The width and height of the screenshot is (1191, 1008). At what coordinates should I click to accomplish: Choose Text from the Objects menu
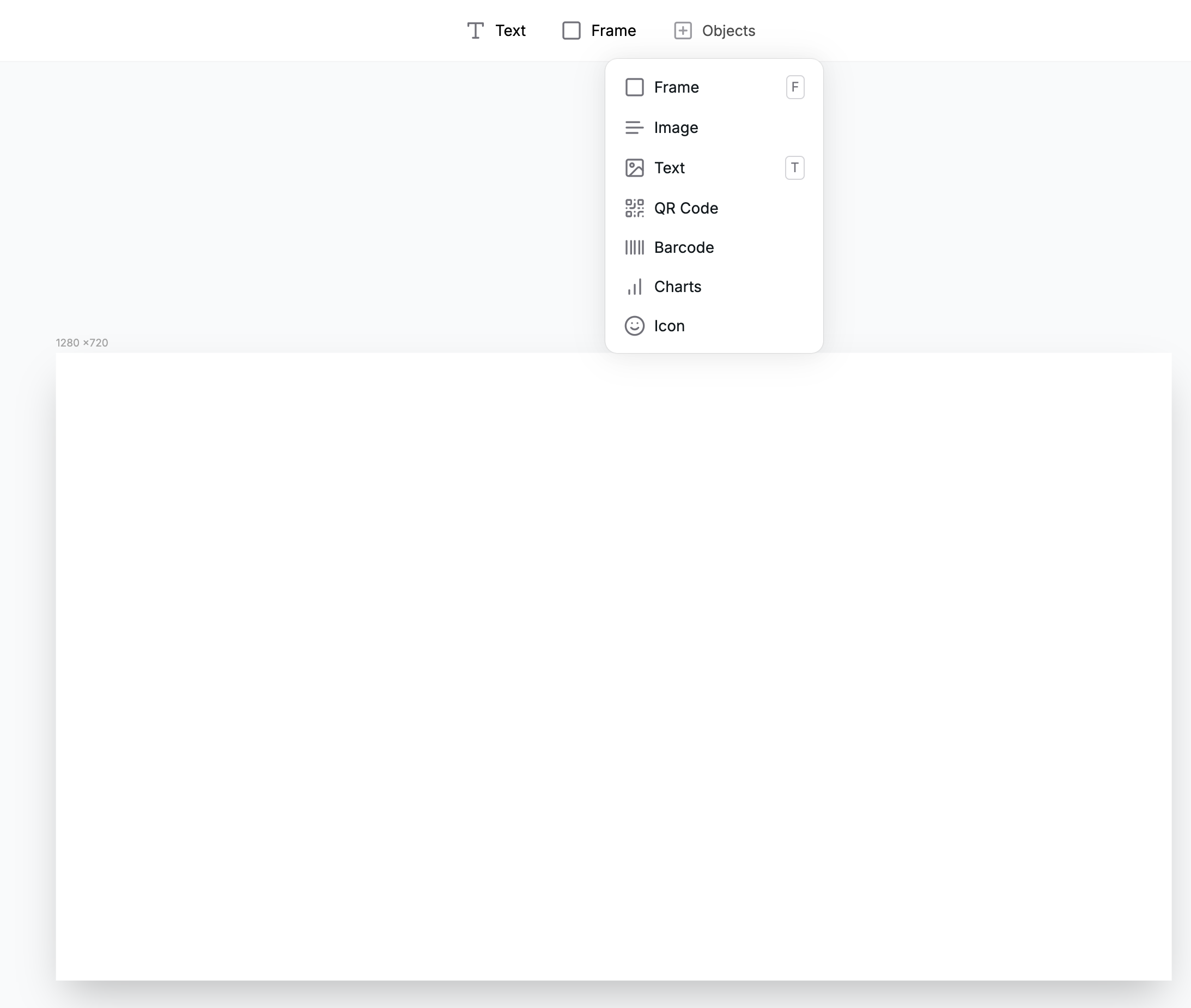click(x=669, y=167)
